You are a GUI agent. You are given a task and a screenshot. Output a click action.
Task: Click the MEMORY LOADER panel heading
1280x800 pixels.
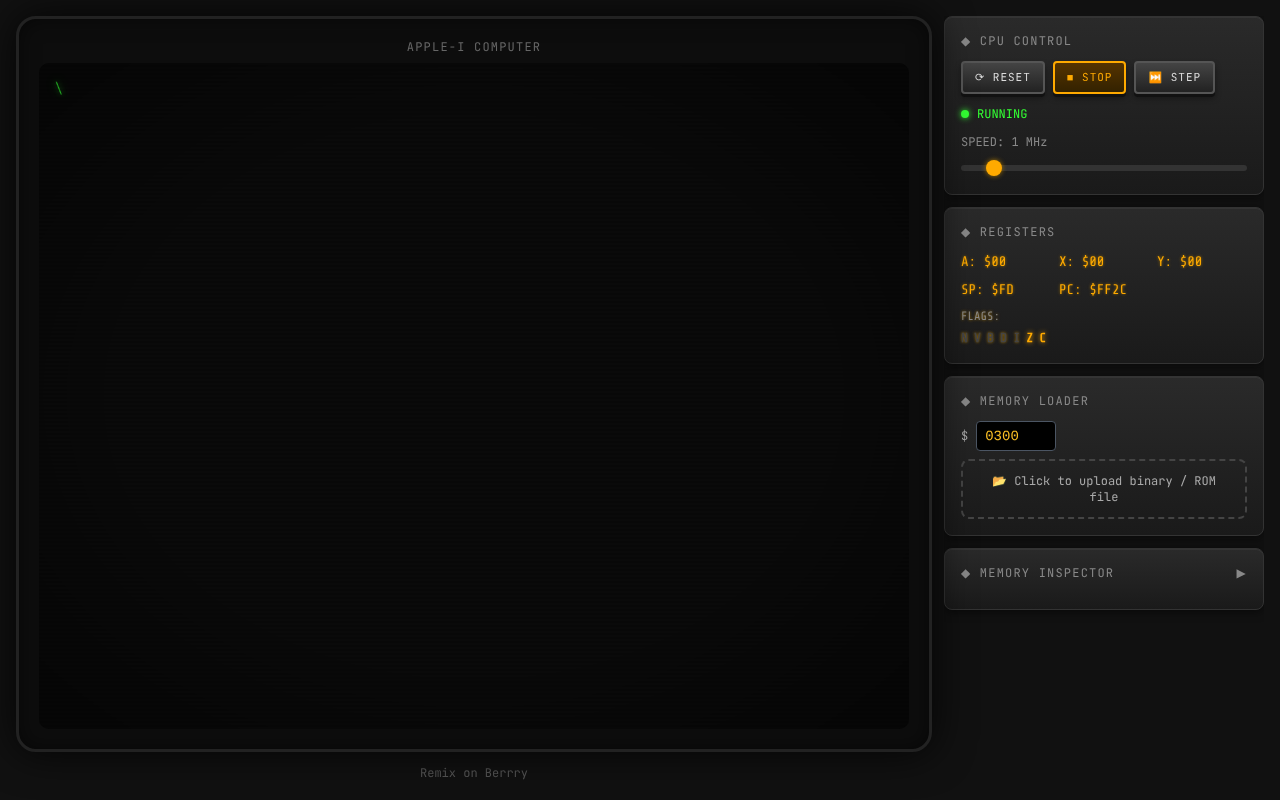[x=1034, y=401]
